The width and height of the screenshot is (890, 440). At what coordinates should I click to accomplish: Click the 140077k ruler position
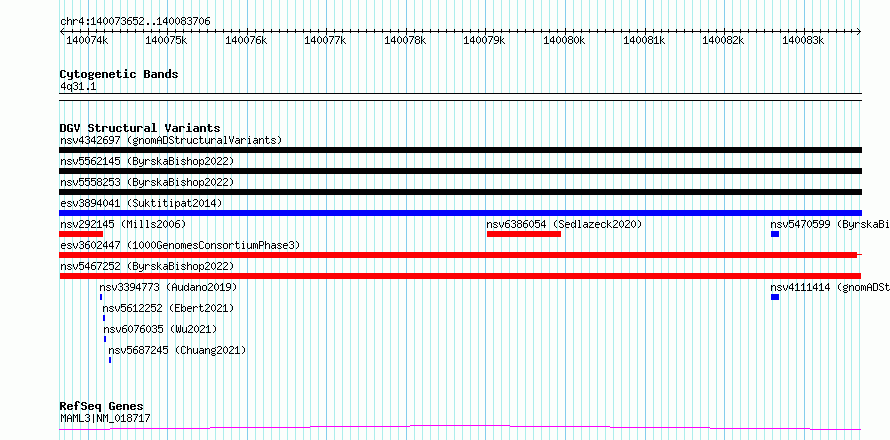coord(326,40)
